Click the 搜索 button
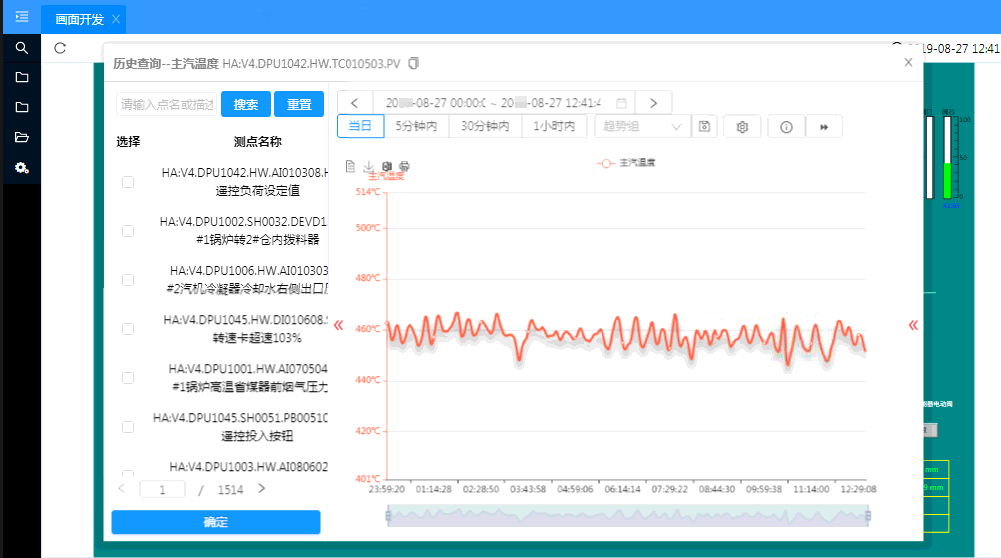This screenshot has height=558, width=1001. (246, 104)
